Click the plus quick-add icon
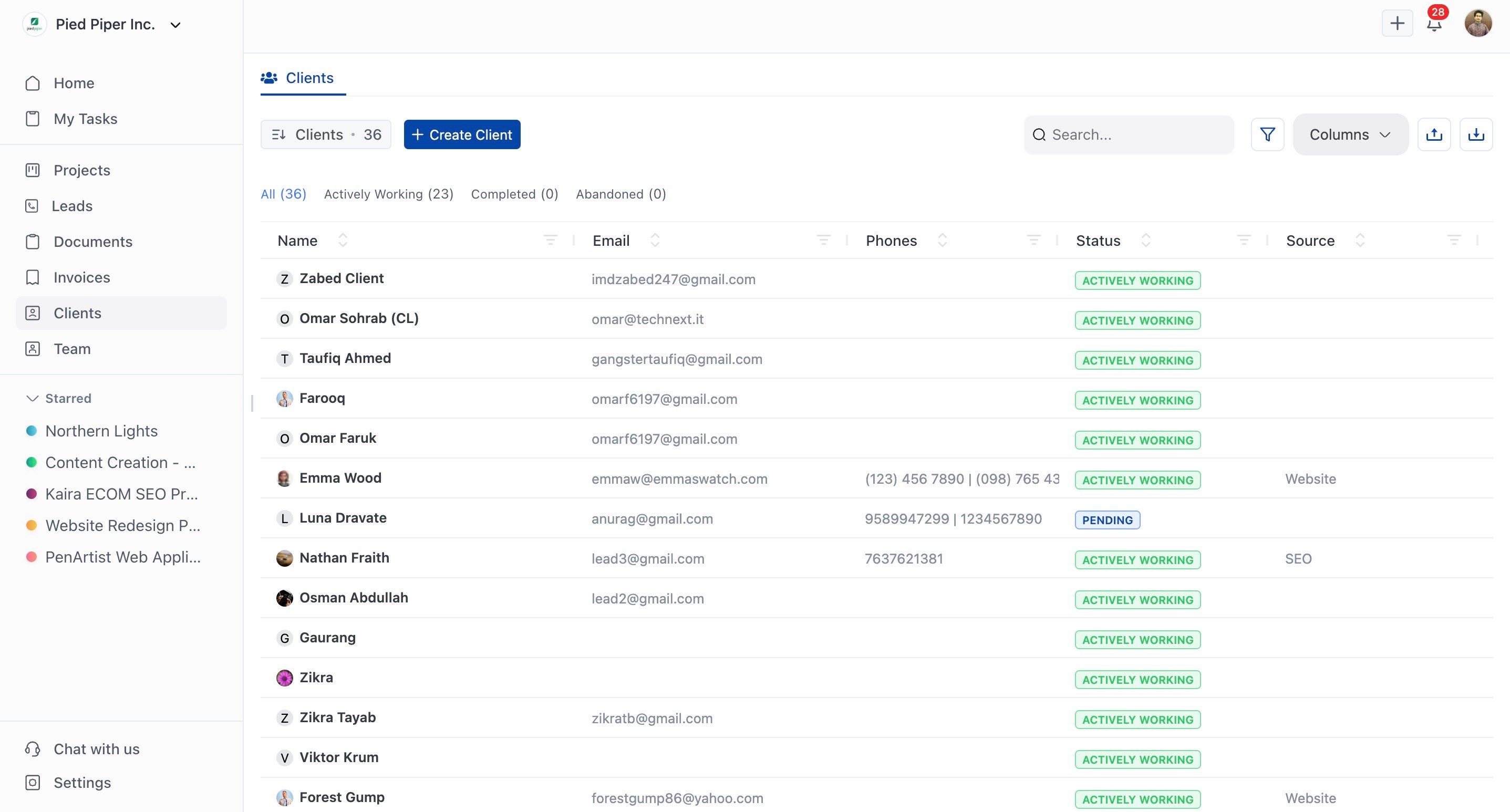The image size is (1510, 812). point(1397,24)
